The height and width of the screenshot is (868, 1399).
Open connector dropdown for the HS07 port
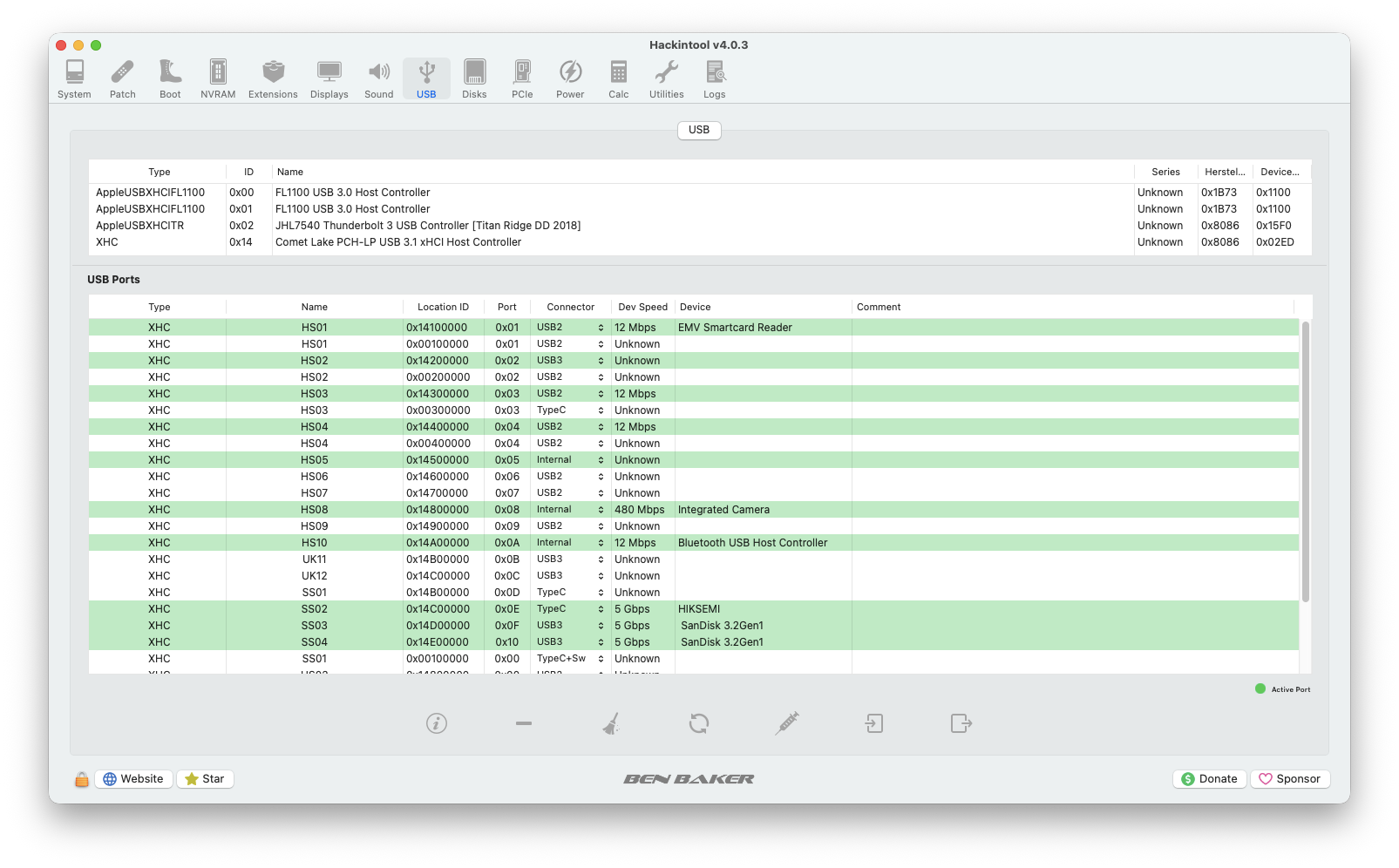[x=571, y=493]
